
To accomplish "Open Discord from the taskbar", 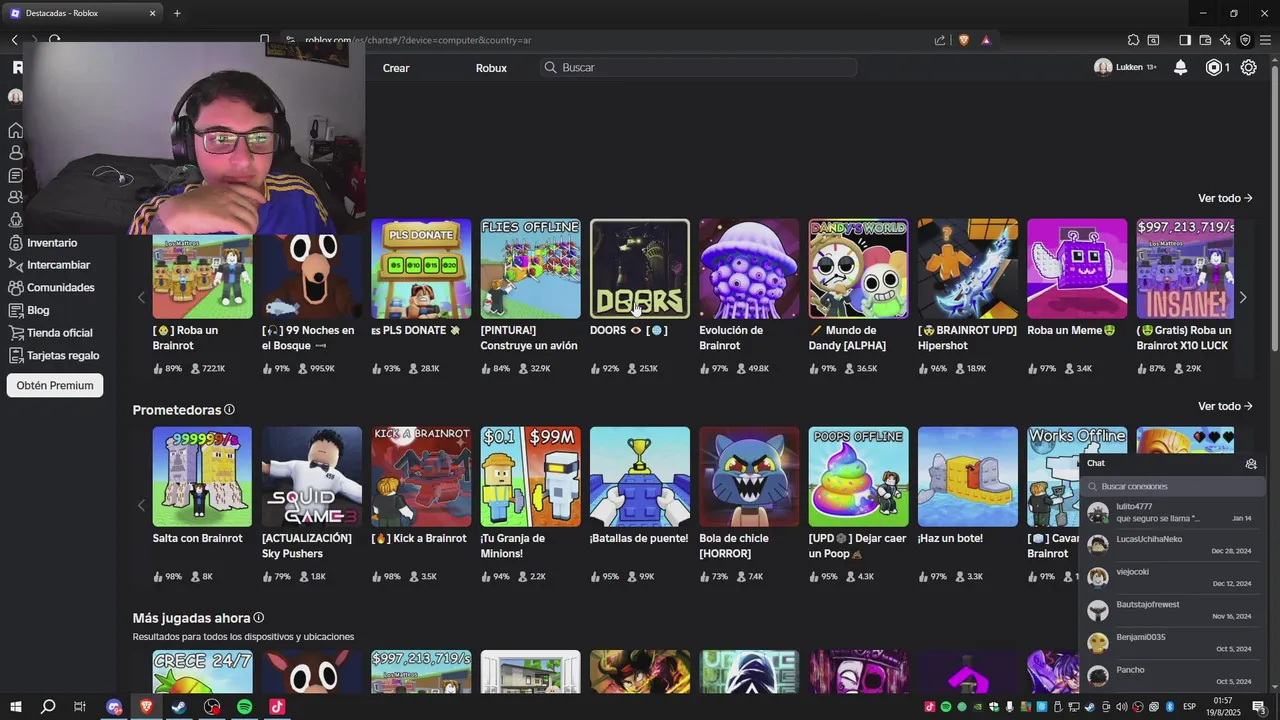I will pos(114,707).
